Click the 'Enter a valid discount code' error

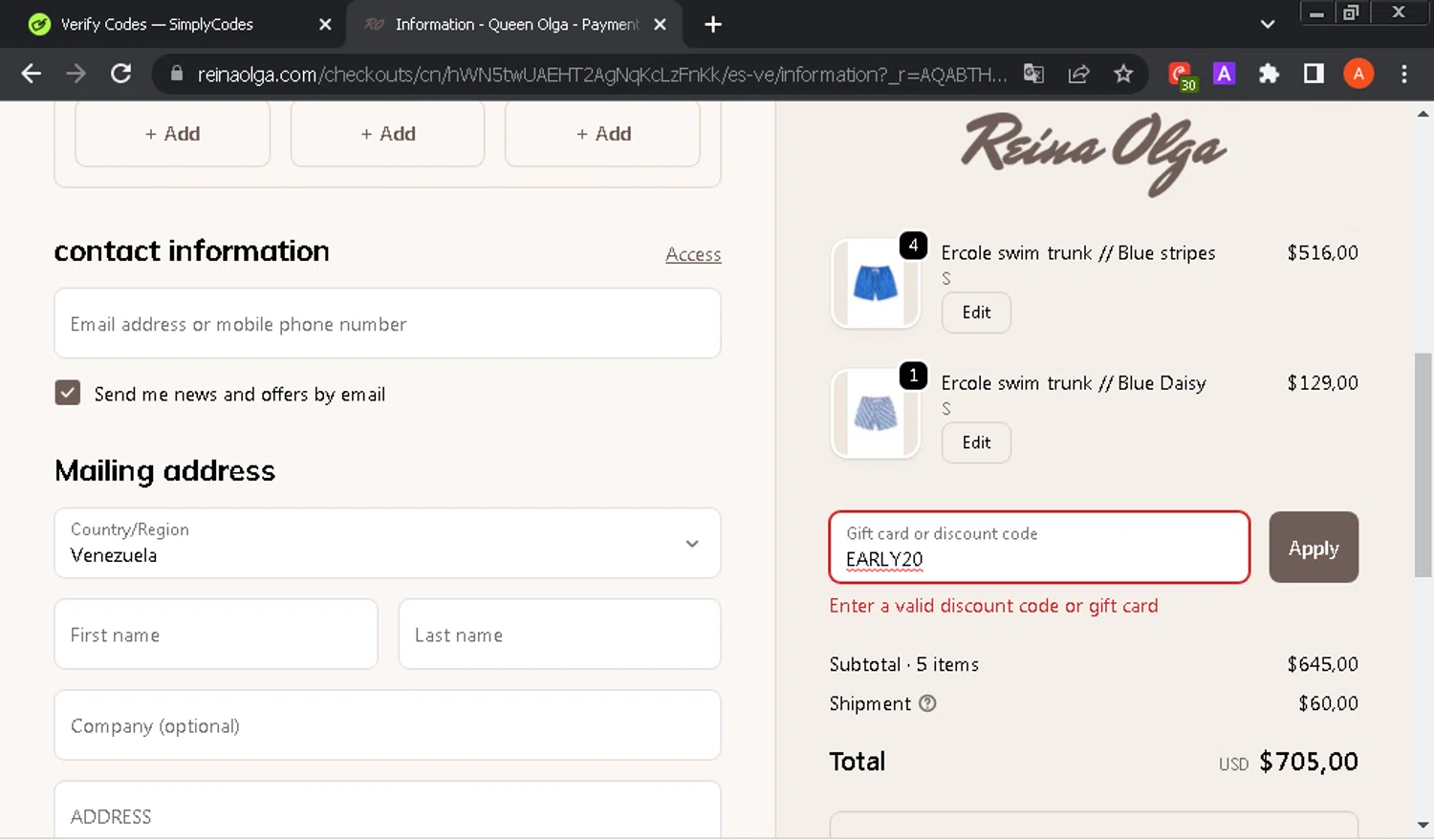point(993,606)
